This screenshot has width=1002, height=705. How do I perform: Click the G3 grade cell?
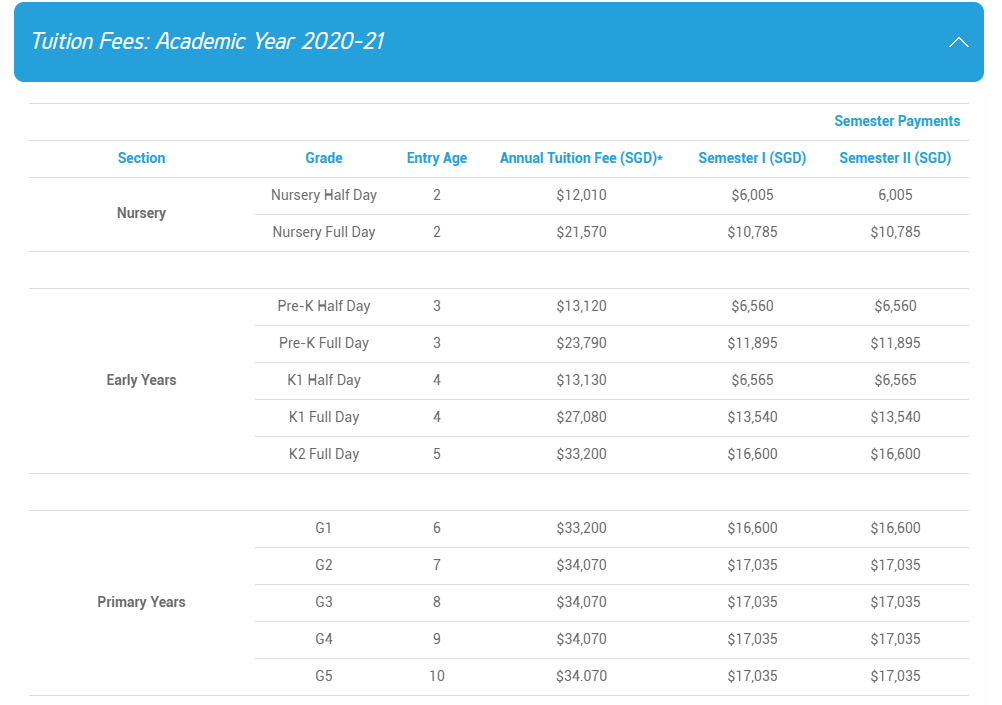(324, 602)
